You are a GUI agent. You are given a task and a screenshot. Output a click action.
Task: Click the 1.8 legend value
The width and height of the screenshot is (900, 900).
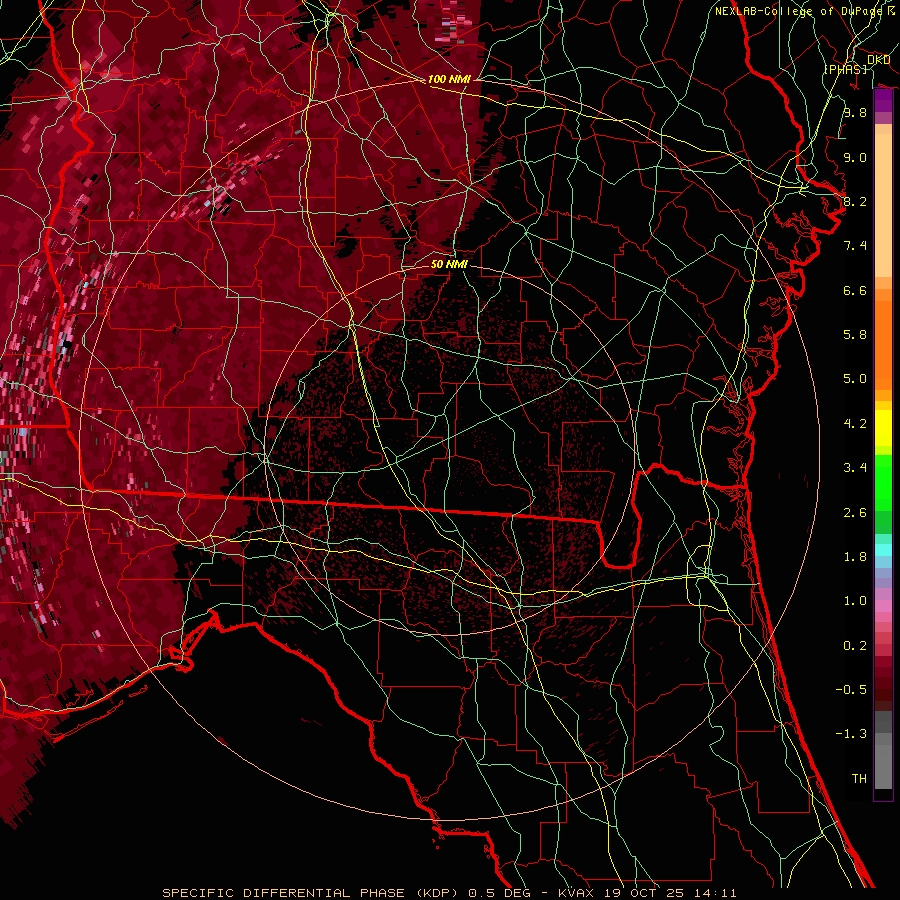tap(855, 557)
